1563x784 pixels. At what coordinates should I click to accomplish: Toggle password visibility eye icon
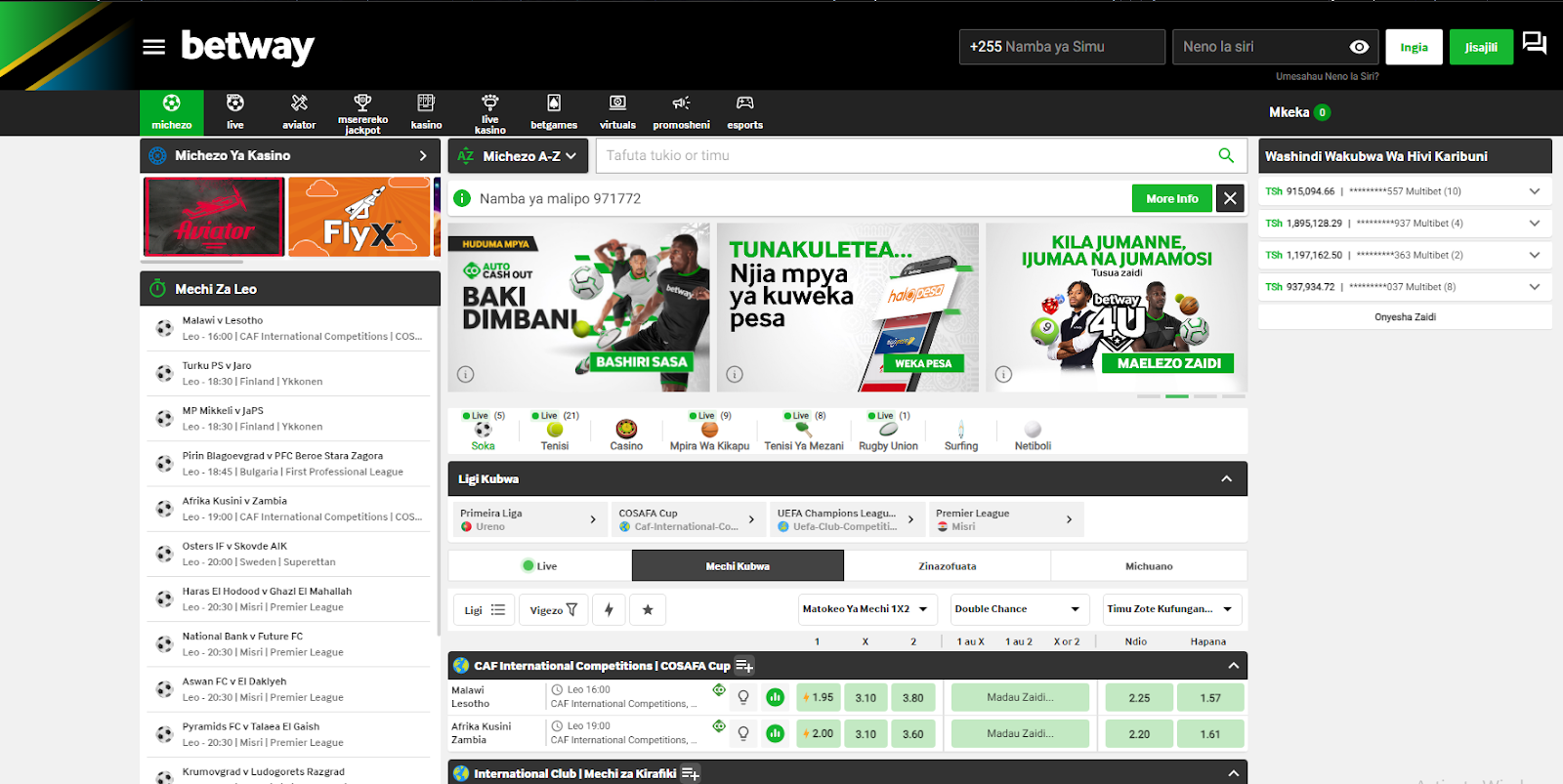[x=1359, y=47]
